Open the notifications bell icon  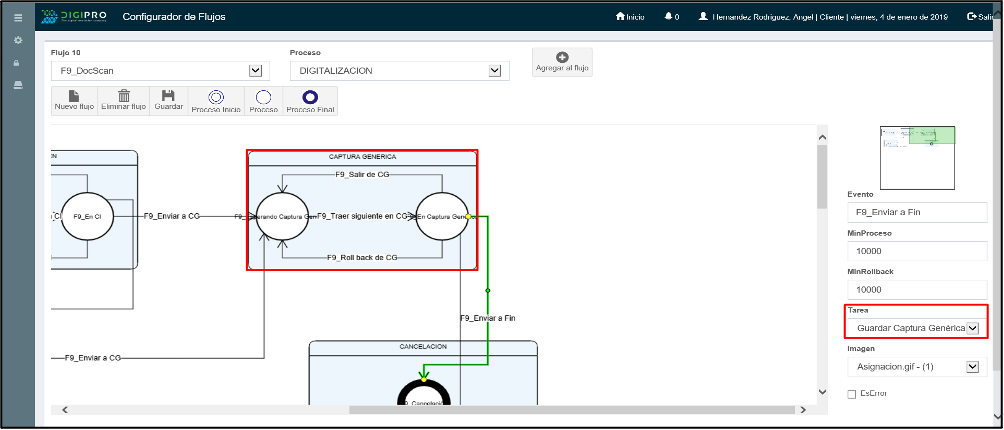(665, 17)
